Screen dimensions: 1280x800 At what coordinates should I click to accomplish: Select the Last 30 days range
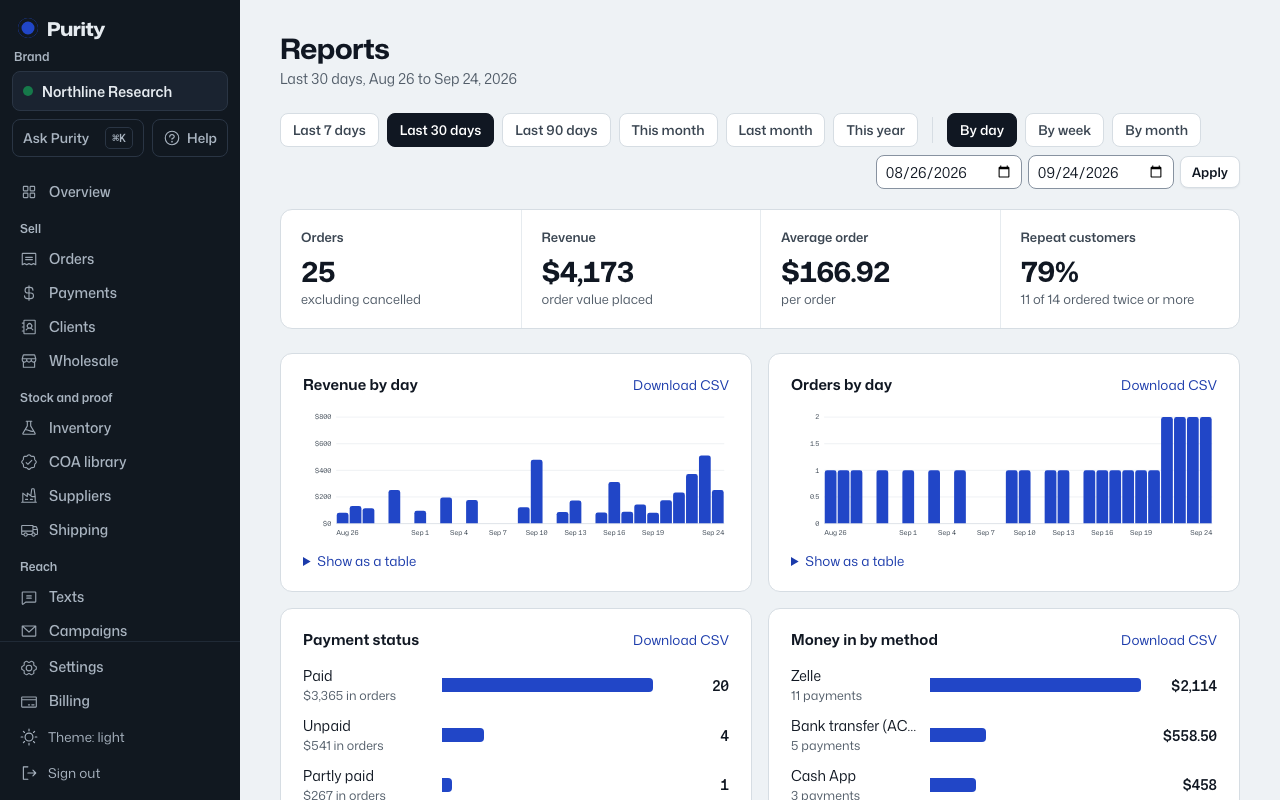pyautogui.click(x=440, y=130)
